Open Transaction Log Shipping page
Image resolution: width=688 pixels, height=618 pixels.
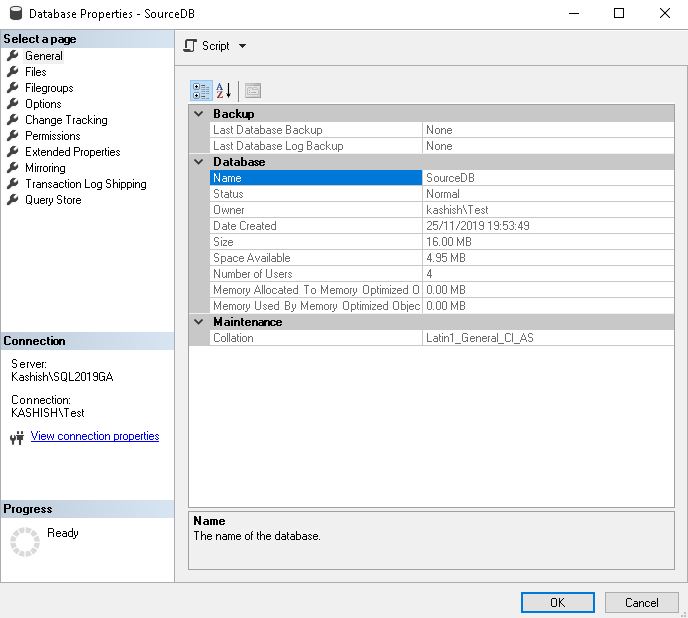tap(85, 184)
